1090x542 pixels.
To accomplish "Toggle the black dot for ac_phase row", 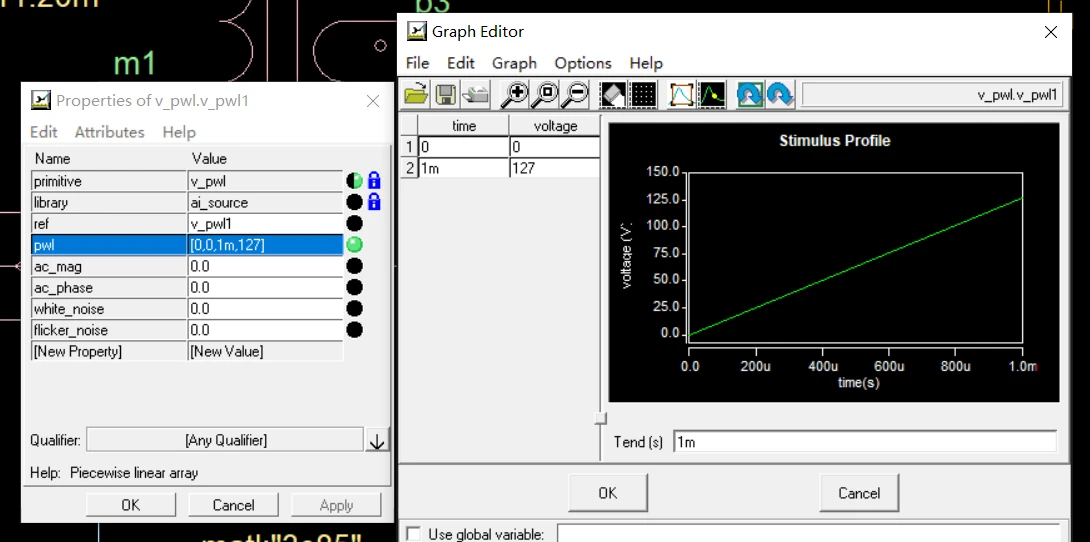I will tap(355, 287).
